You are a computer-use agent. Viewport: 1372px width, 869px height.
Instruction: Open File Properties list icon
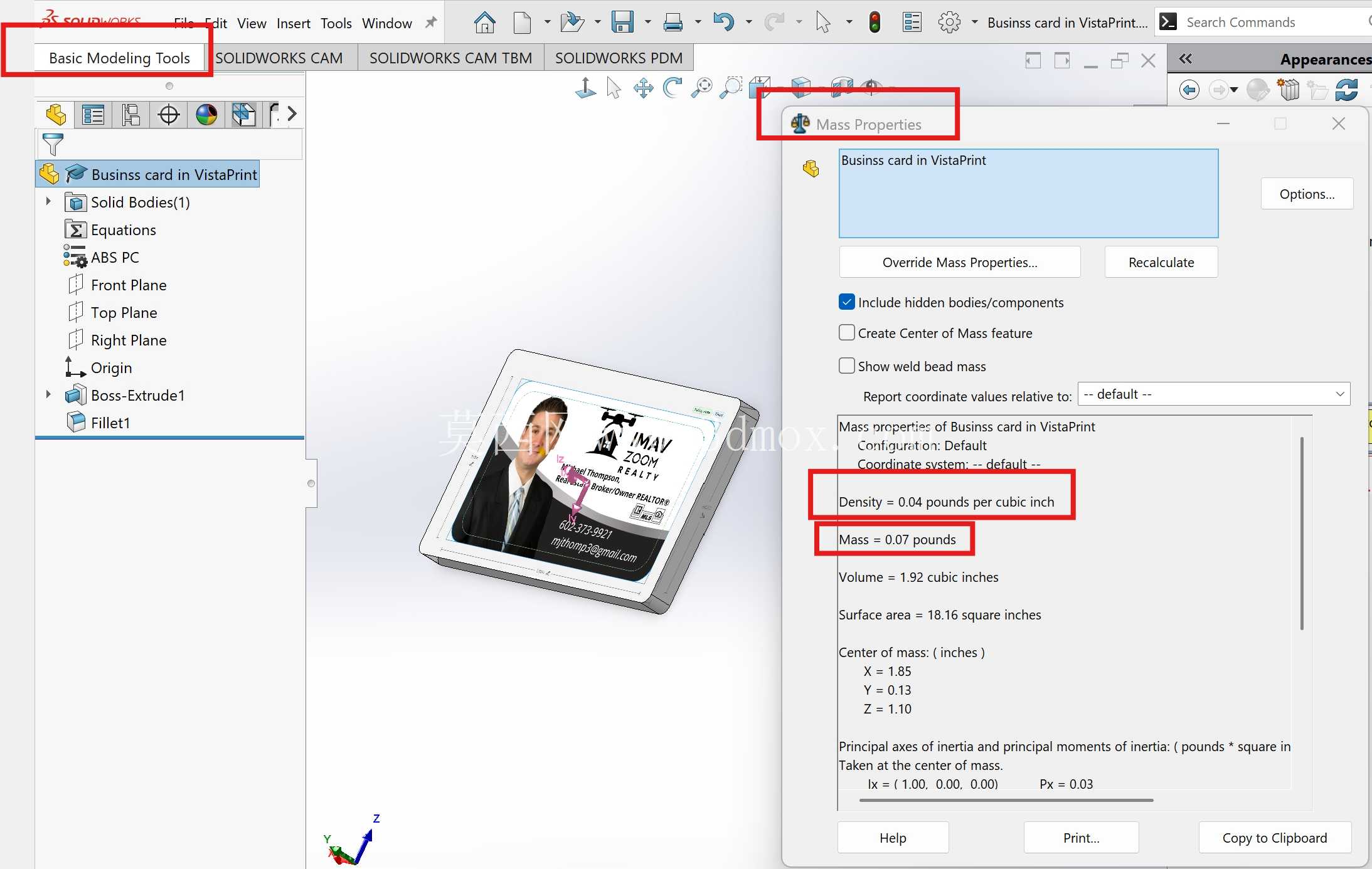912,23
